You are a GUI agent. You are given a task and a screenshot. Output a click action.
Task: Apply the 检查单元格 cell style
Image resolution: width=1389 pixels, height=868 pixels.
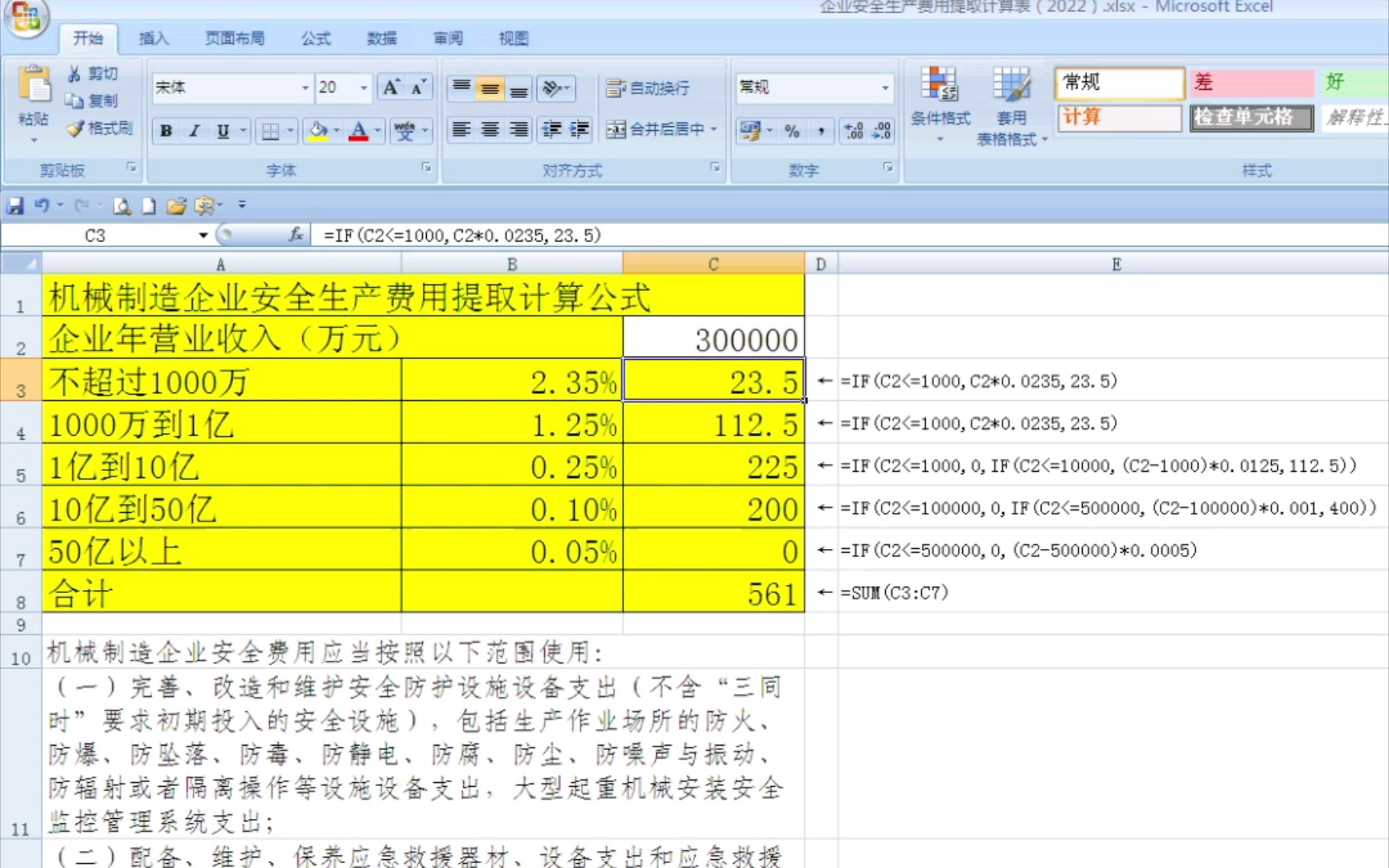click(x=1252, y=117)
